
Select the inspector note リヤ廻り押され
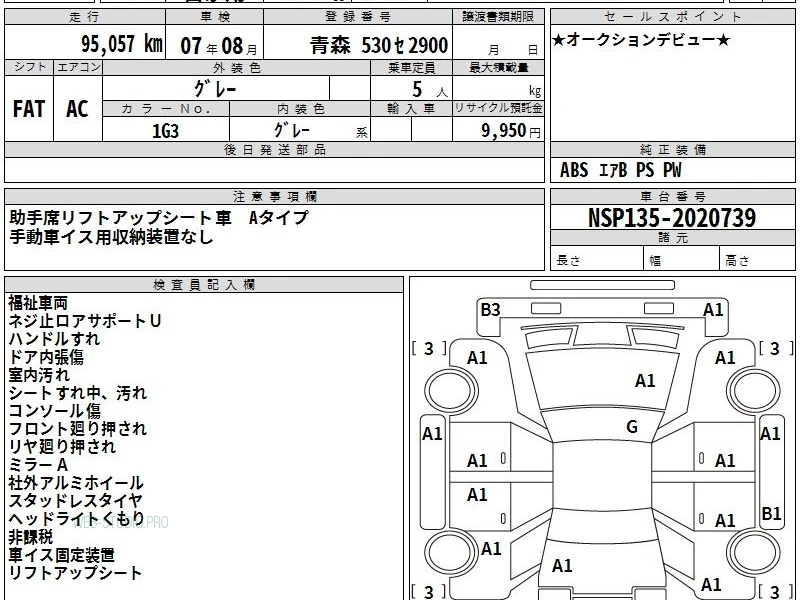coord(62,446)
